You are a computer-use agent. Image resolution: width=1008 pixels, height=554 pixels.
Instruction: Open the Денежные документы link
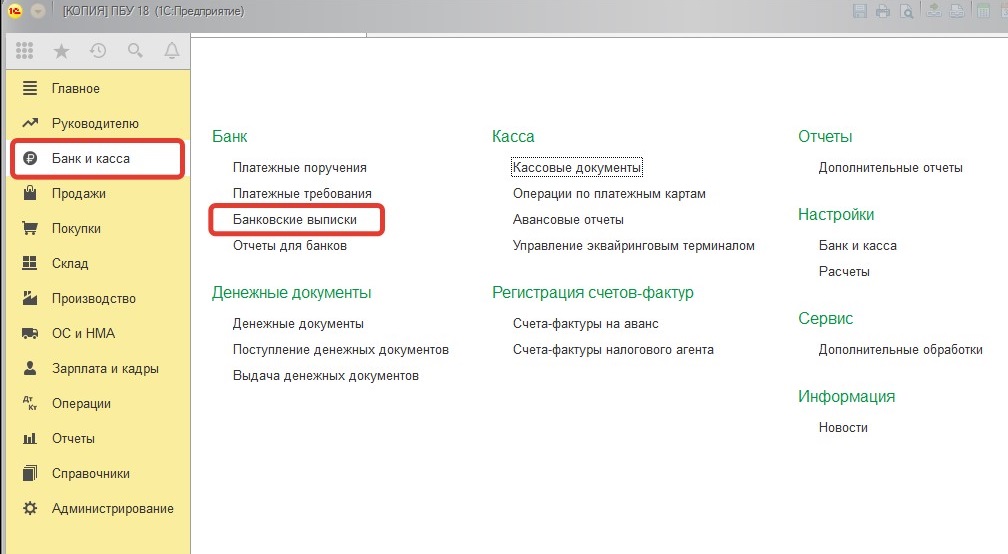(x=298, y=323)
